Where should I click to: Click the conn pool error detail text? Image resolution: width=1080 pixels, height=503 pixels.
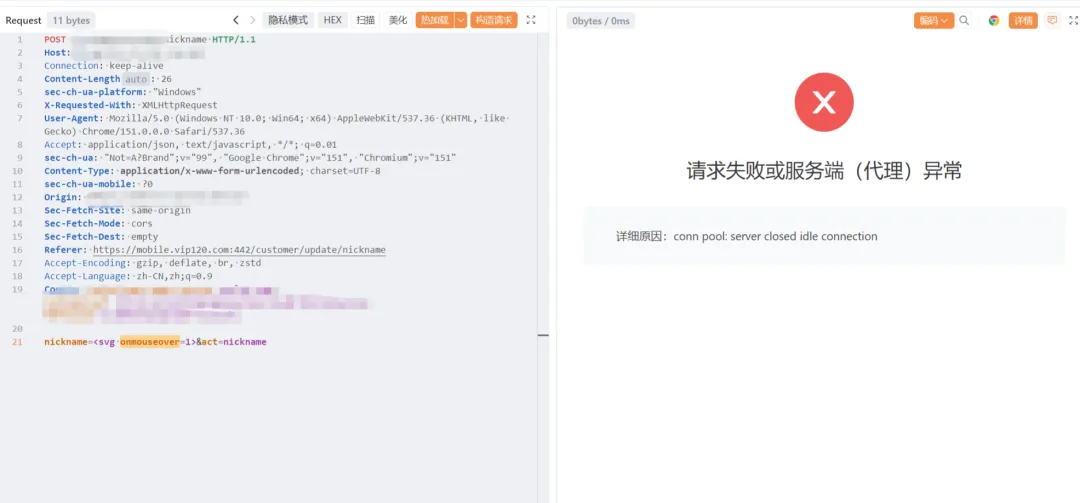pyautogui.click(x=776, y=236)
